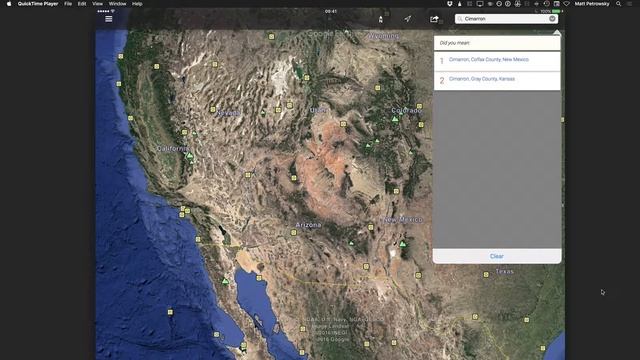Select the Street View pegman icon

point(380,19)
